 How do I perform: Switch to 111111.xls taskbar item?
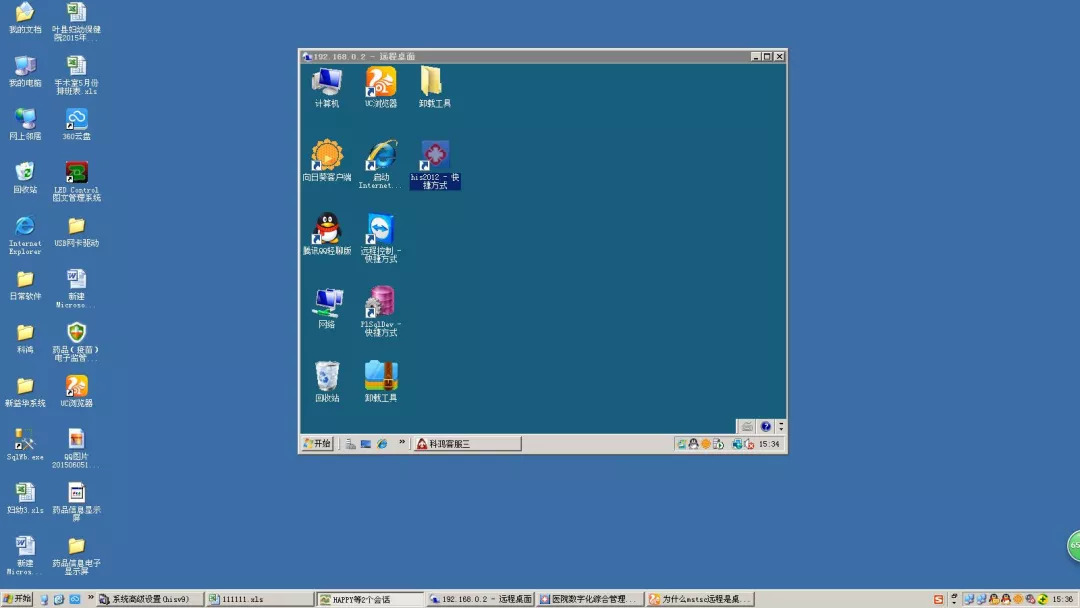coord(260,599)
